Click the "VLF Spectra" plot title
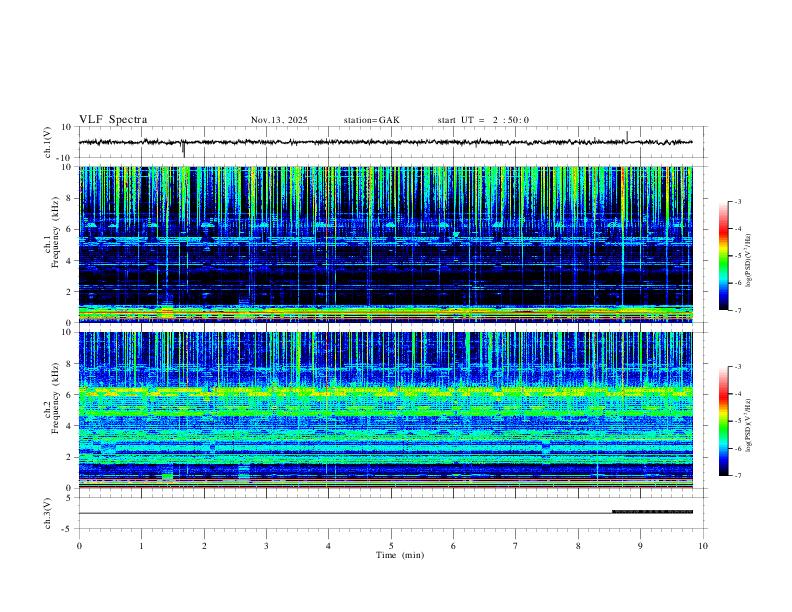The height and width of the screenshot is (612, 792). pos(113,120)
